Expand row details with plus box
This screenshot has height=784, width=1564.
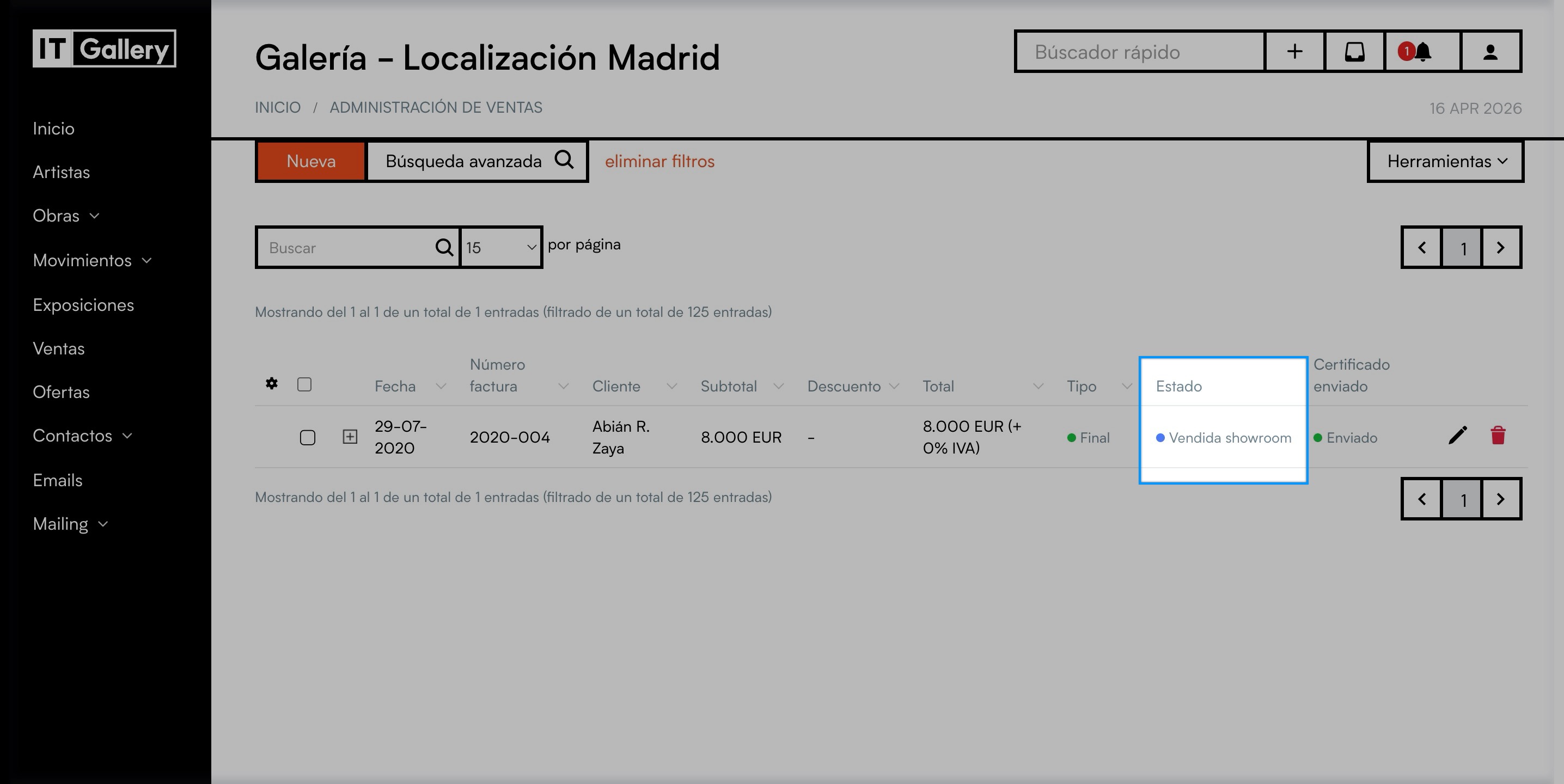click(x=350, y=437)
